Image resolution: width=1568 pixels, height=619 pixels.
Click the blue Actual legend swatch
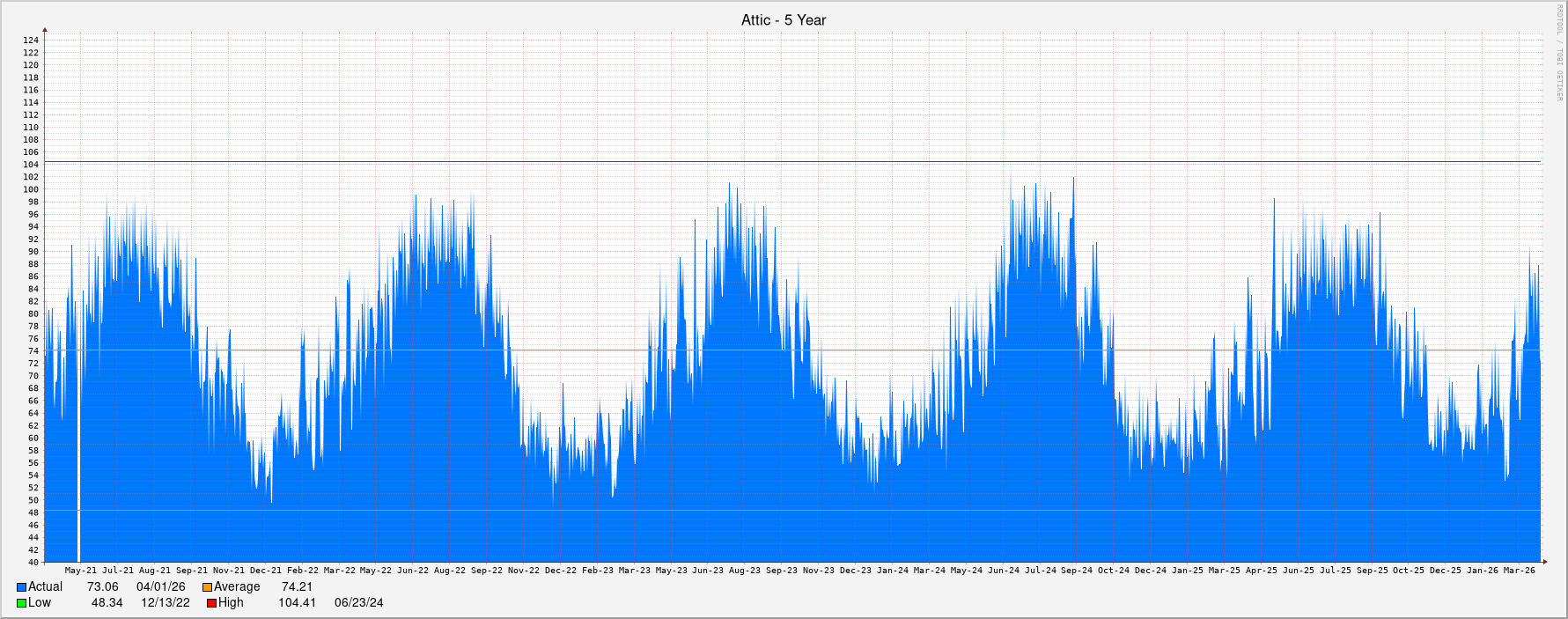point(21,587)
